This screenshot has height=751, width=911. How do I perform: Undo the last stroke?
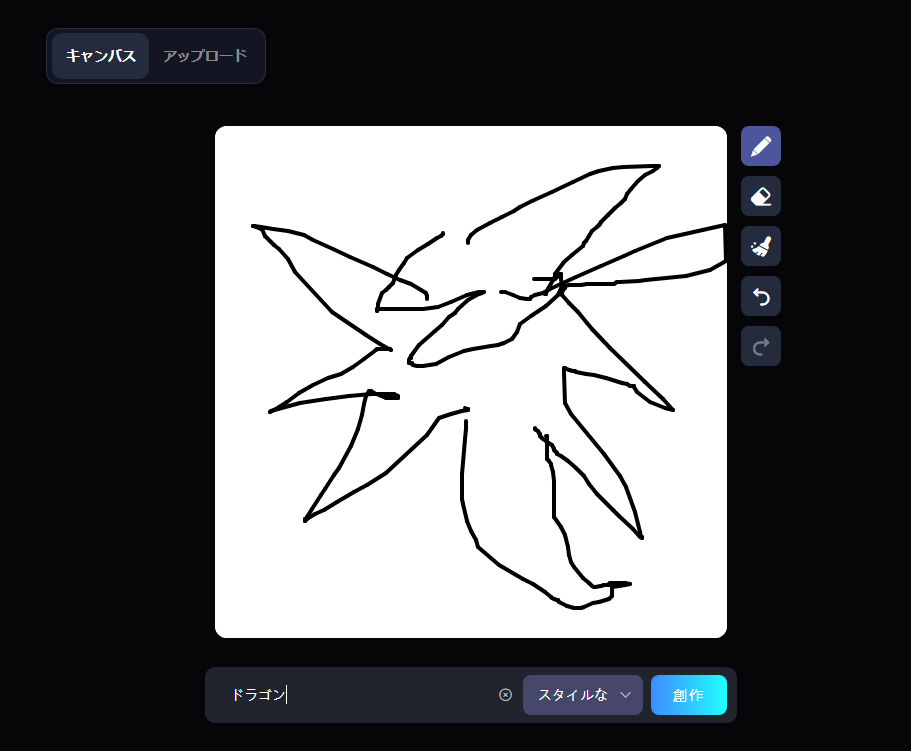tap(760, 296)
